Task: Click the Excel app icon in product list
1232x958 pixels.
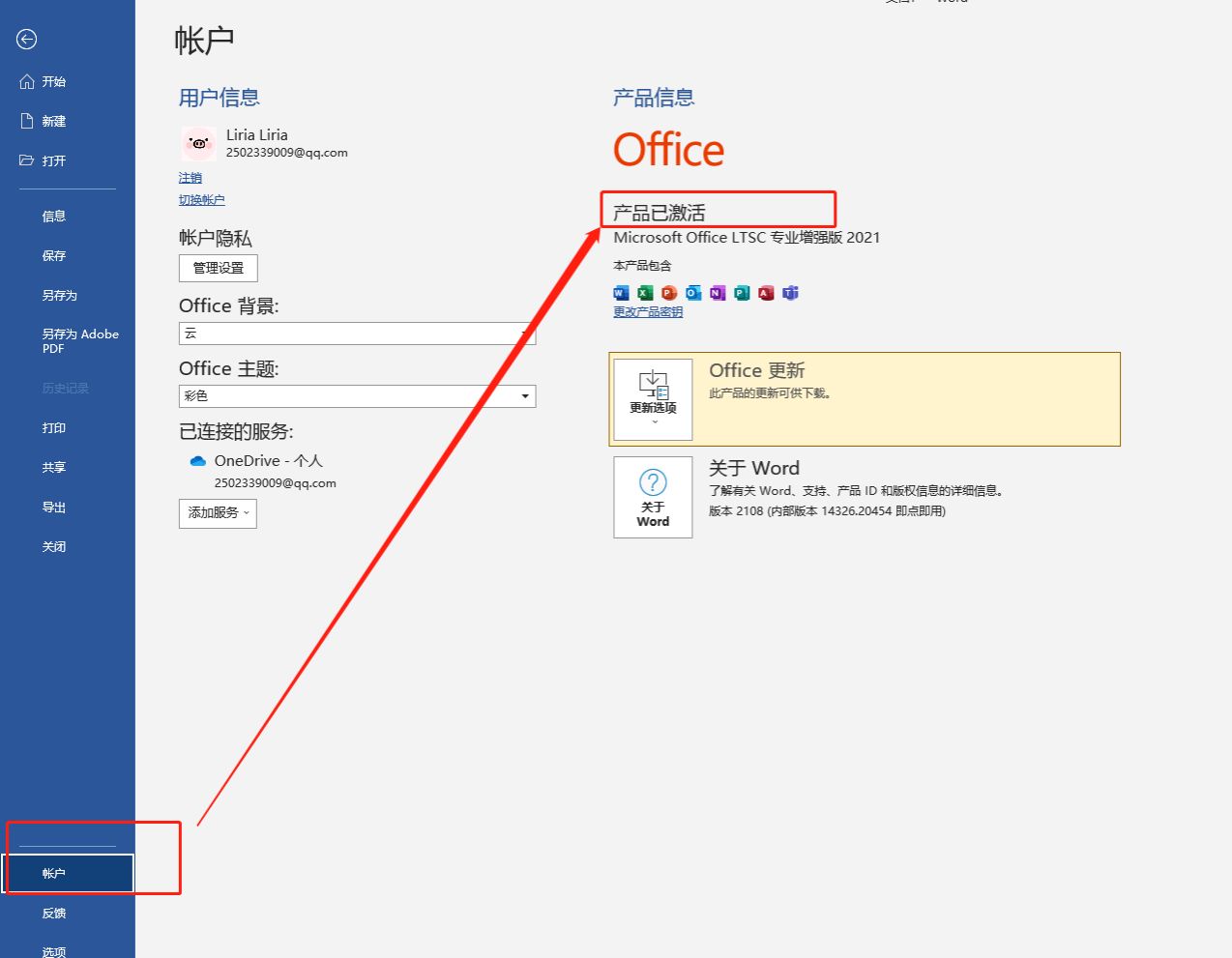Action: (x=645, y=293)
